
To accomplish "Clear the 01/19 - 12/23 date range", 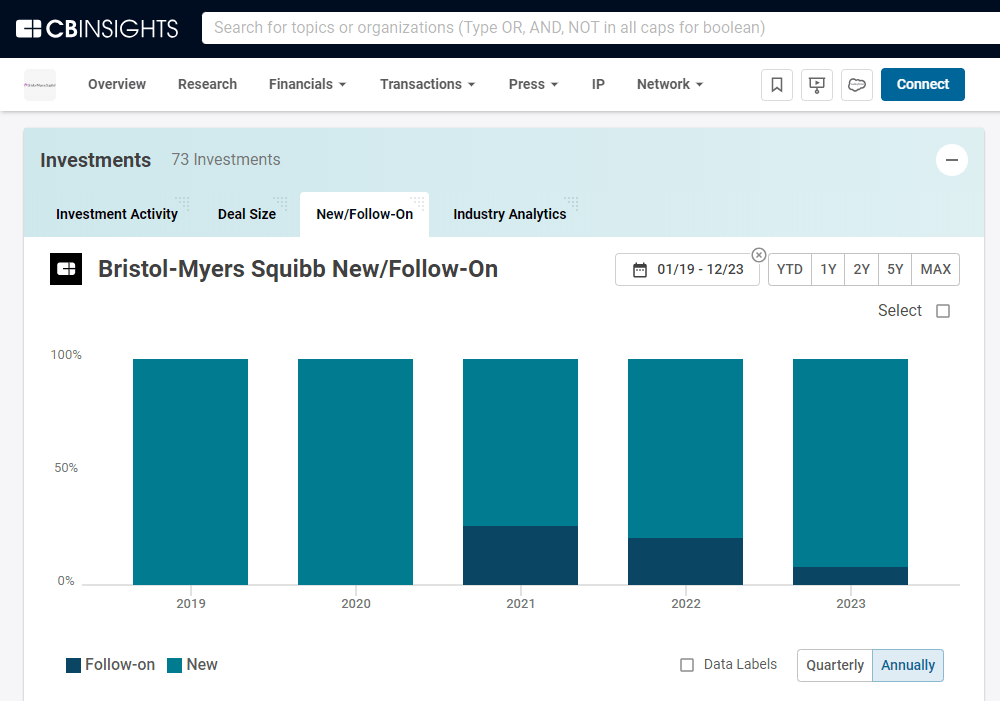I will point(758,255).
